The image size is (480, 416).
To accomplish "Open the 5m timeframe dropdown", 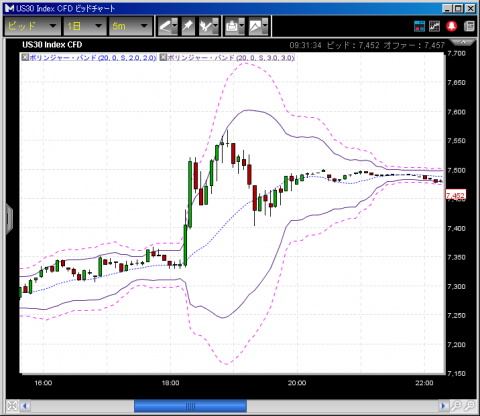I will [x=130, y=26].
